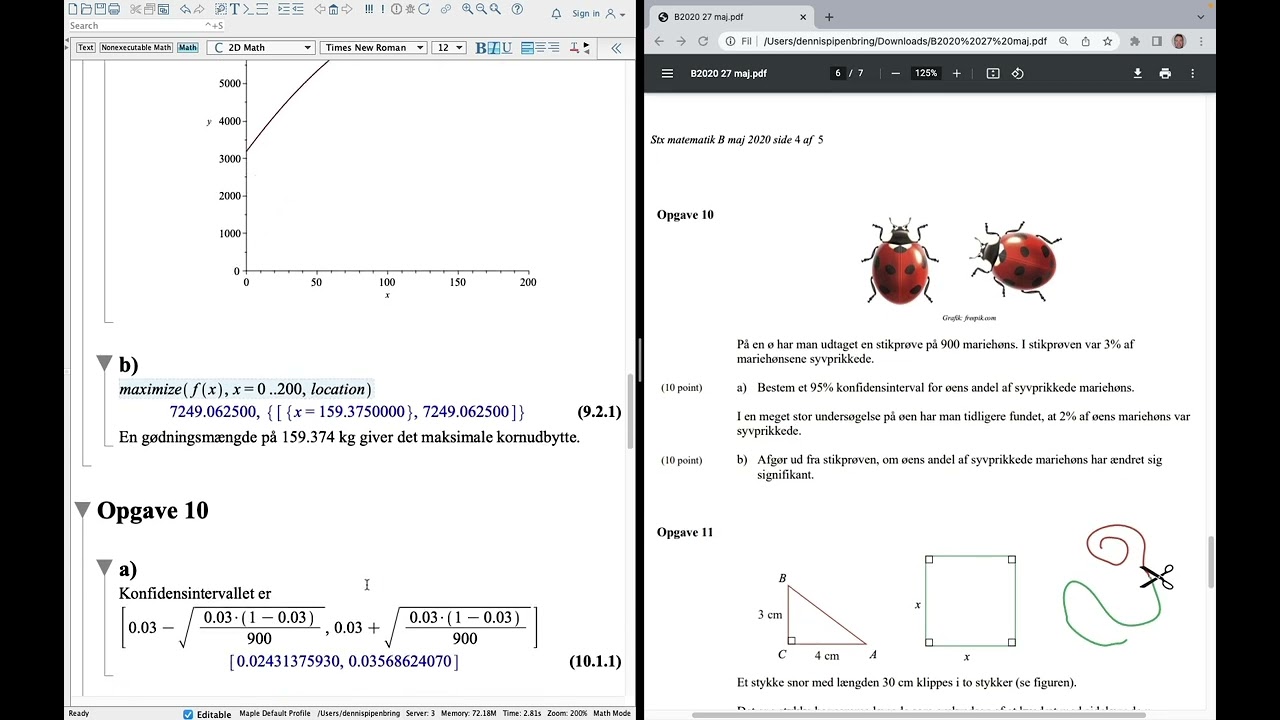Undo the last action in Maple
The image size is (1280, 720).
[185, 9]
